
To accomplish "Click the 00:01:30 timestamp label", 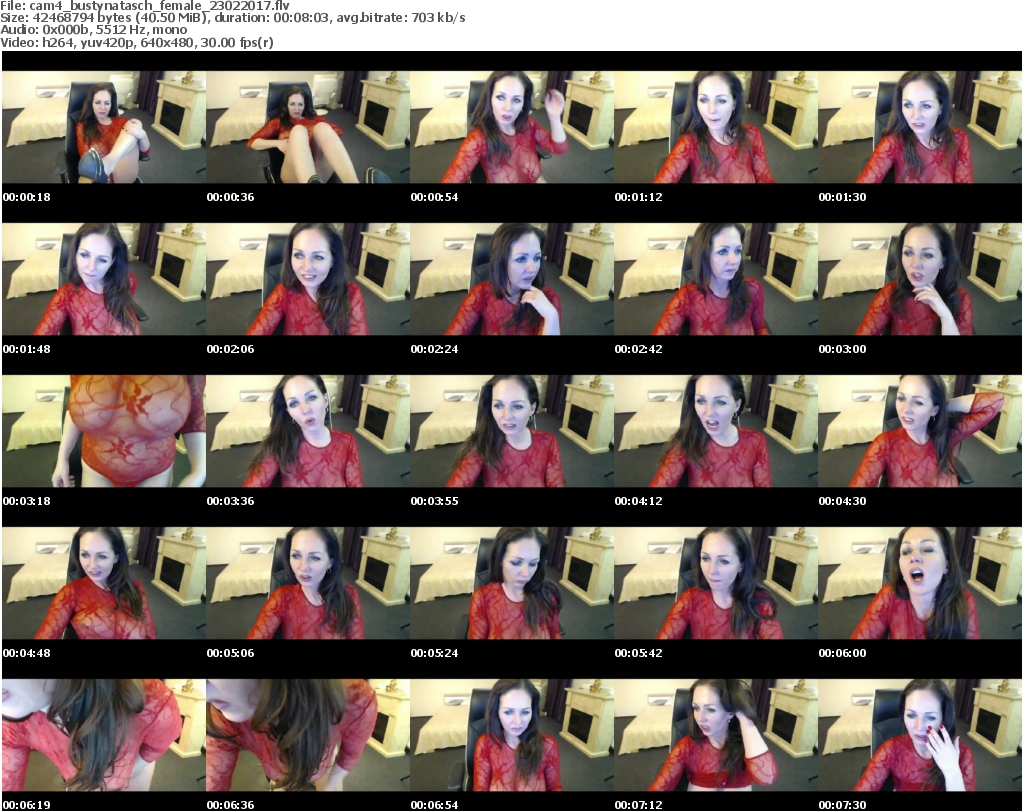I will (x=842, y=197).
